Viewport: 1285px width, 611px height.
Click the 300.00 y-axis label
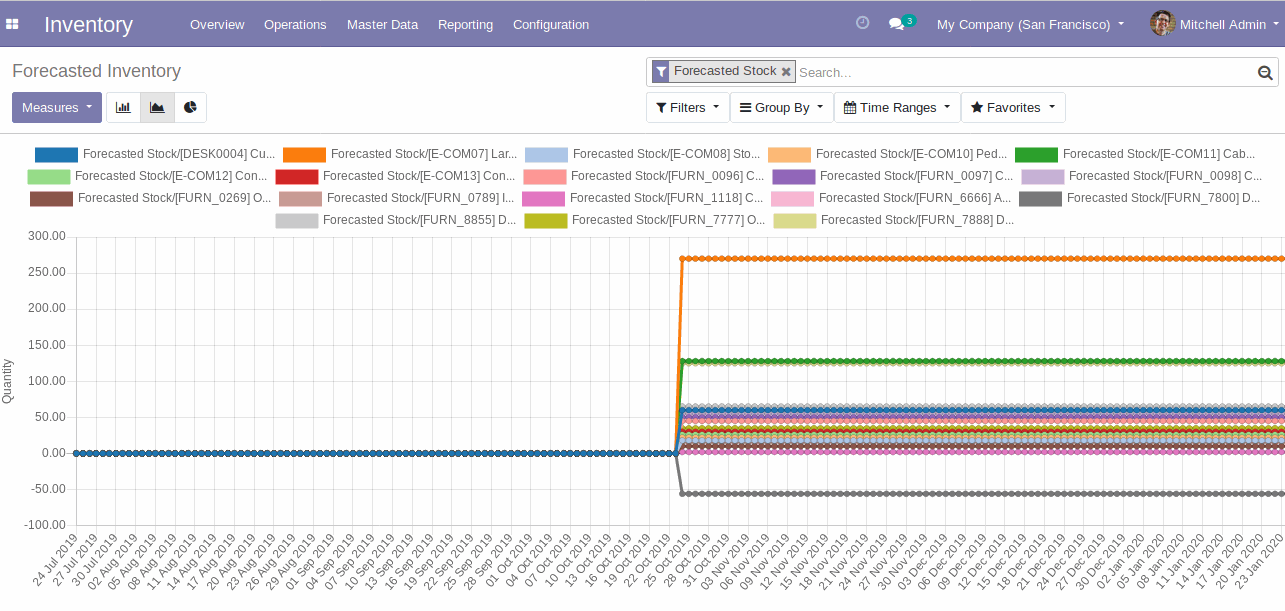click(x=47, y=236)
